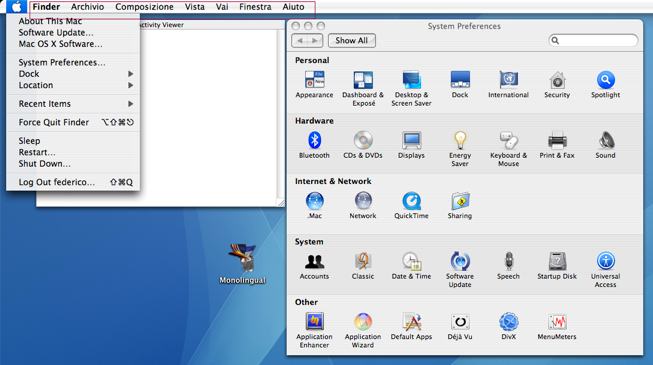Open Accounts preferences
653x365 pixels.
314,266
